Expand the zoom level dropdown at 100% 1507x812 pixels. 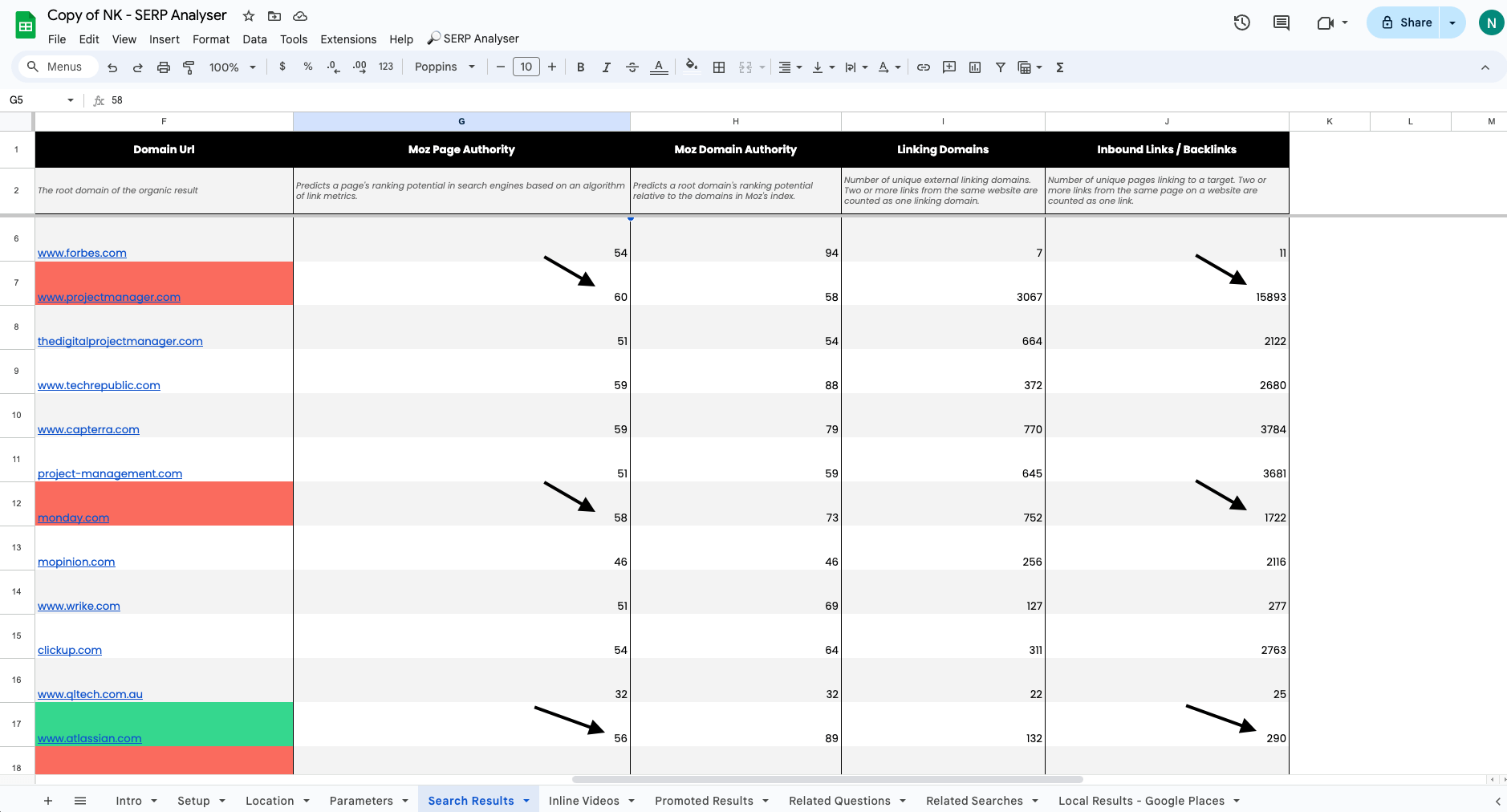point(231,67)
